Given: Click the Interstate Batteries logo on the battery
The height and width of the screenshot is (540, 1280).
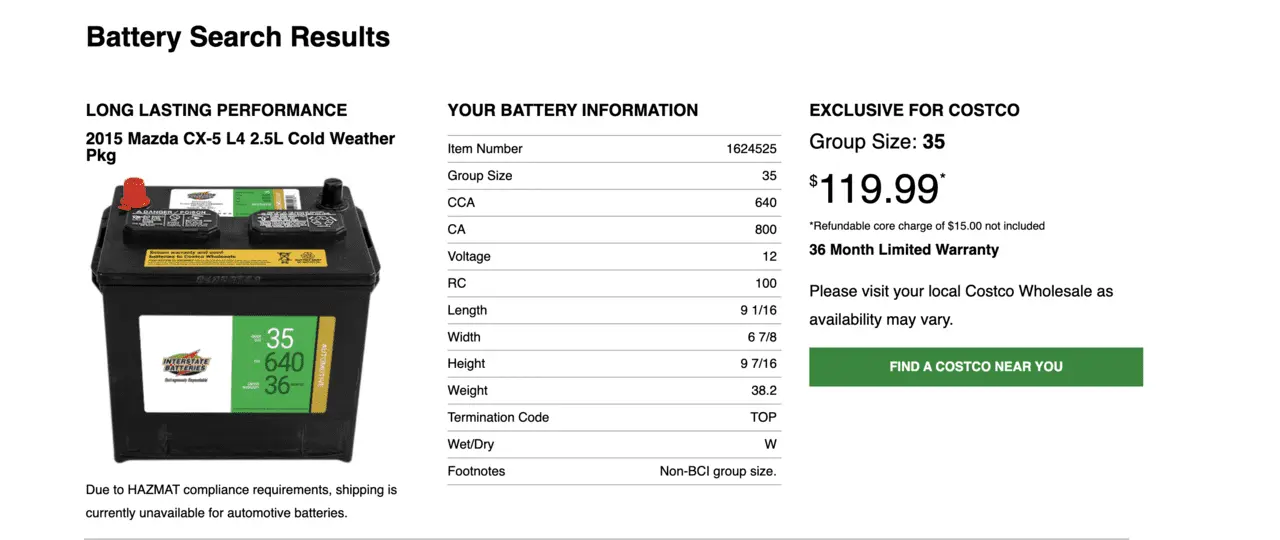Looking at the screenshot, I should coord(186,363).
